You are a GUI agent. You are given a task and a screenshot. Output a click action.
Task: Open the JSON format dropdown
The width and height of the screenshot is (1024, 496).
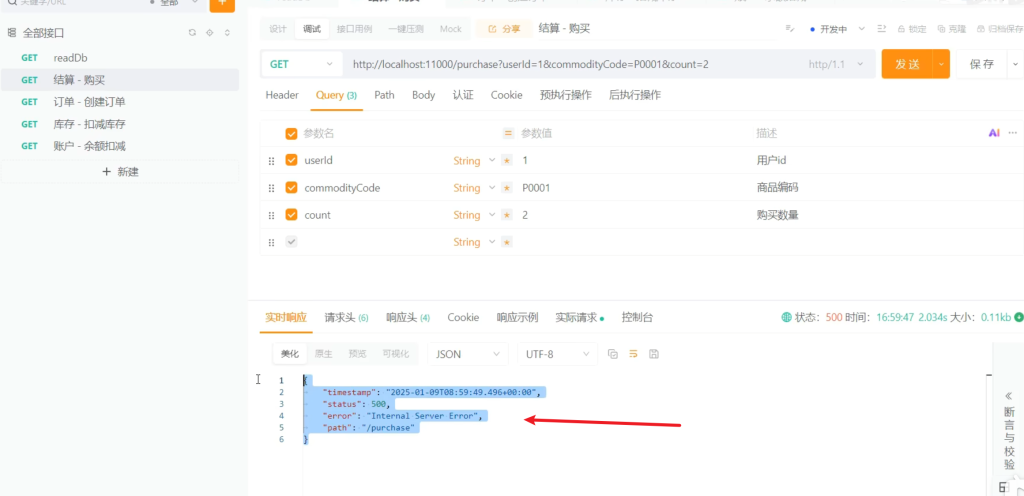pos(468,354)
